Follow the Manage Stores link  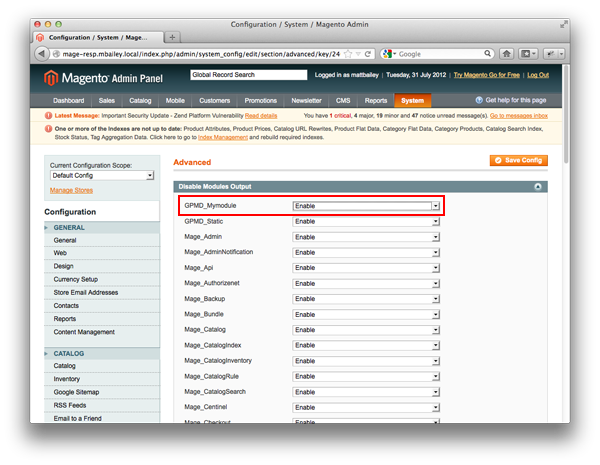(x=71, y=190)
